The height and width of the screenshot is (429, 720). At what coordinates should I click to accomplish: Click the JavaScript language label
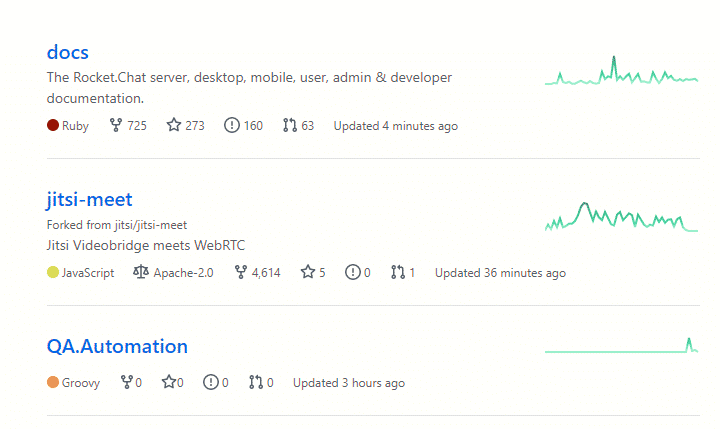[88, 273]
